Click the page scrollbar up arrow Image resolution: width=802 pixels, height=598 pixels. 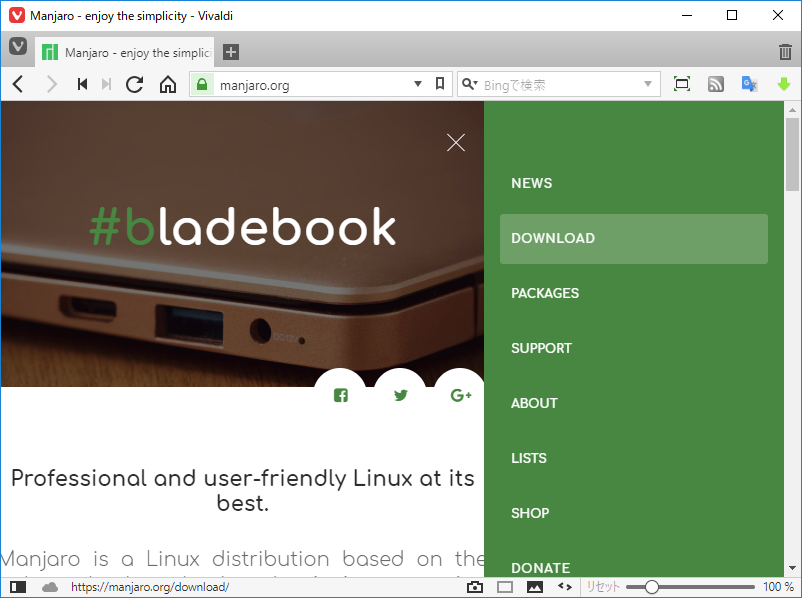(x=792, y=109)
